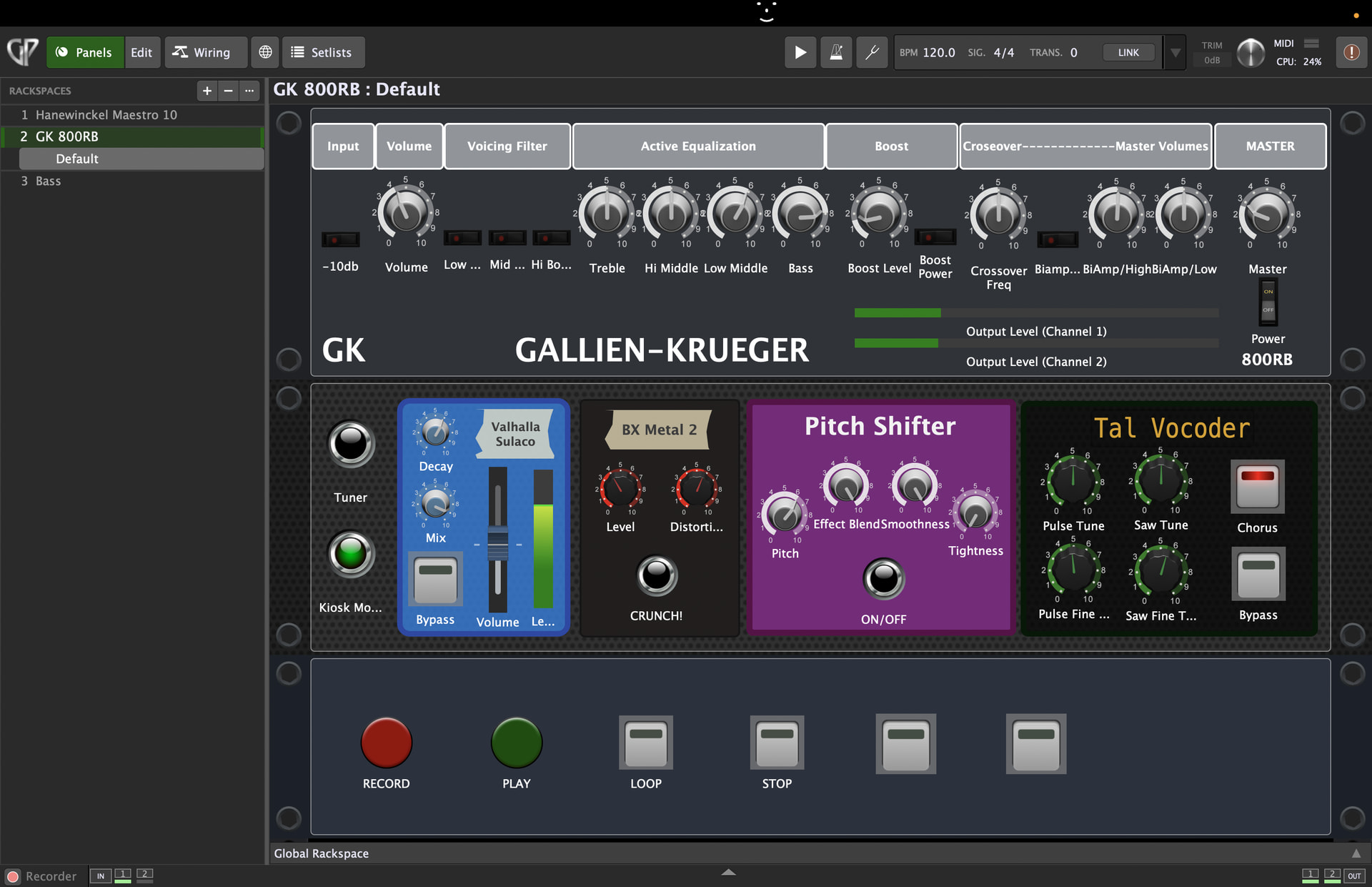Screen dimensions: 1372x887
Task: Expand the bottom center disclosure triangle
Action: click(728, 872)
